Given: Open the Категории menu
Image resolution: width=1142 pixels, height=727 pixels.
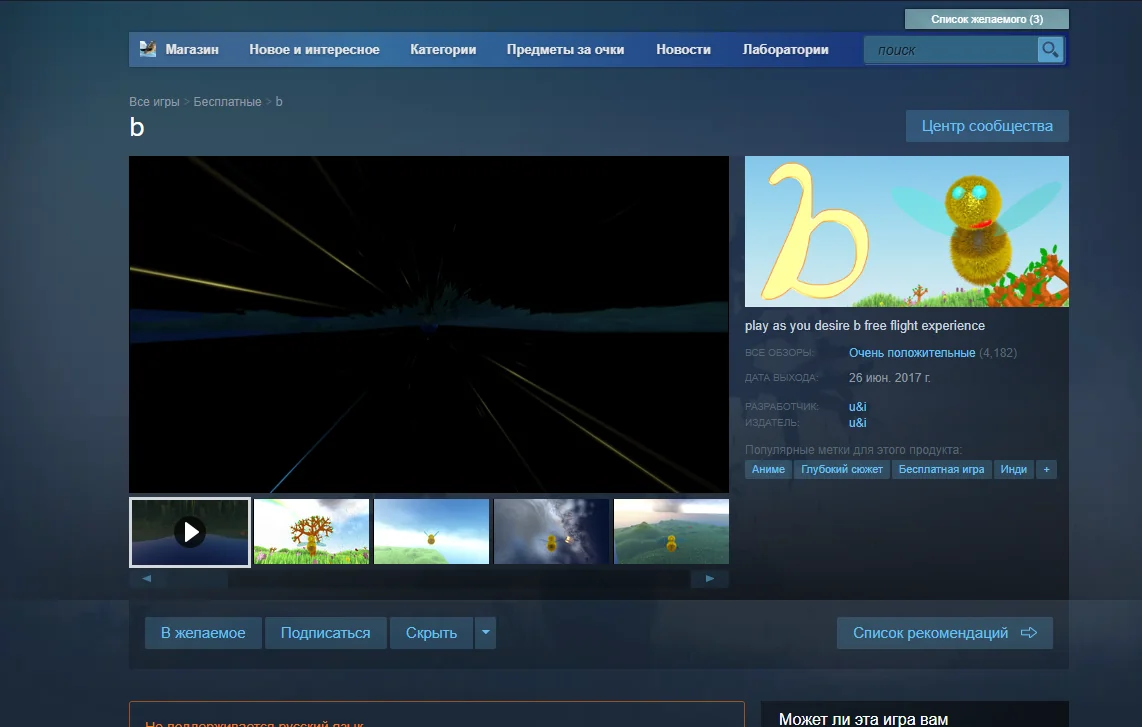Looking at the screenshot, I should coord(443,50).
